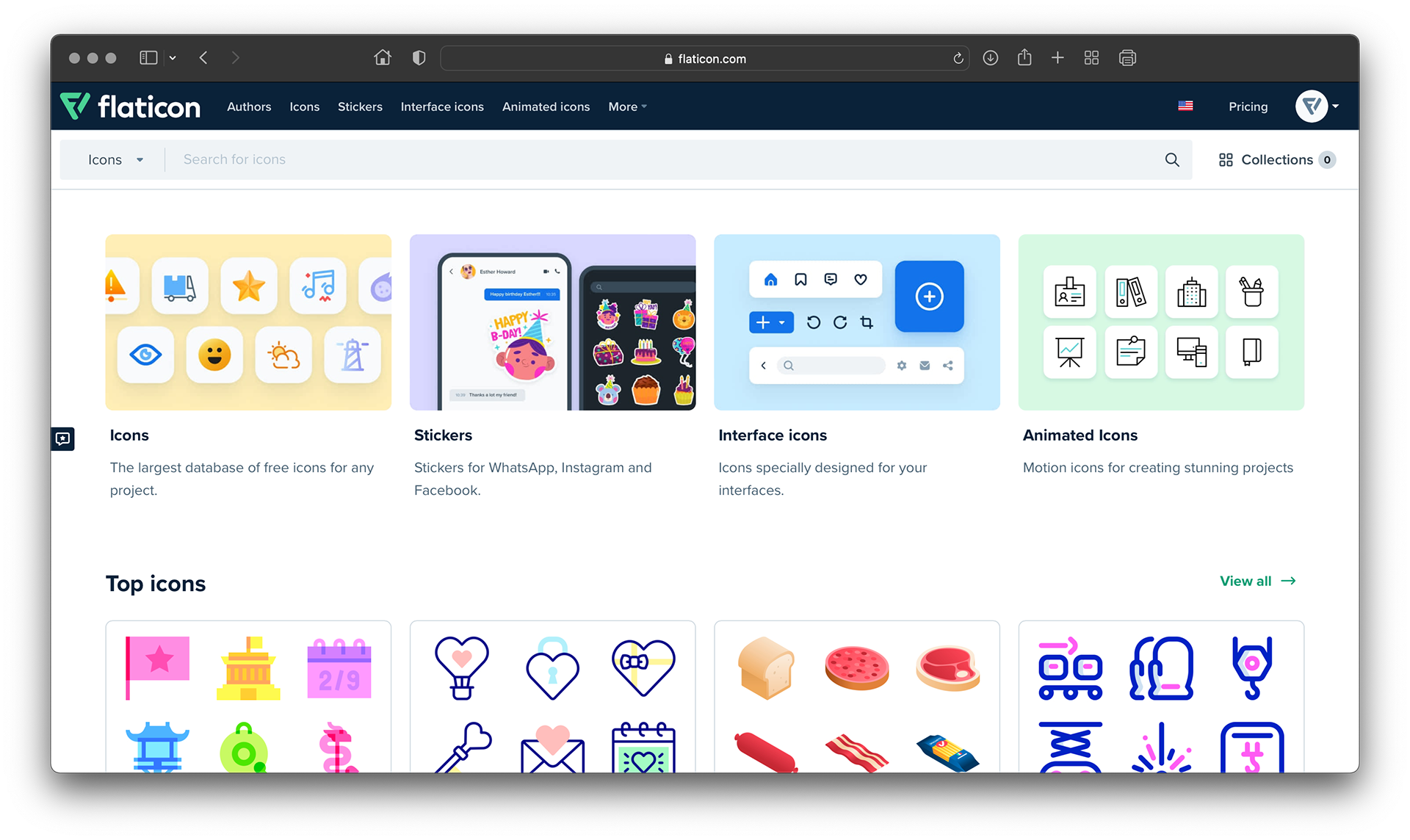Expand the sidebar options chevron
1410x840 pixels.
click(173, 58)
